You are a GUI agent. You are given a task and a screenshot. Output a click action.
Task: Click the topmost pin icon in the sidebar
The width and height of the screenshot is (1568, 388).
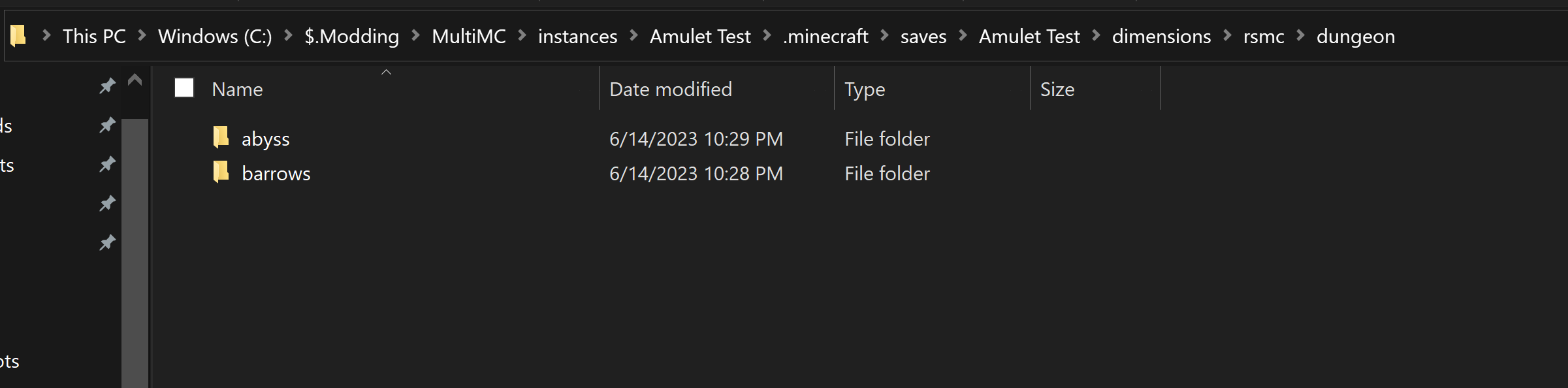[x=106, y=85]
